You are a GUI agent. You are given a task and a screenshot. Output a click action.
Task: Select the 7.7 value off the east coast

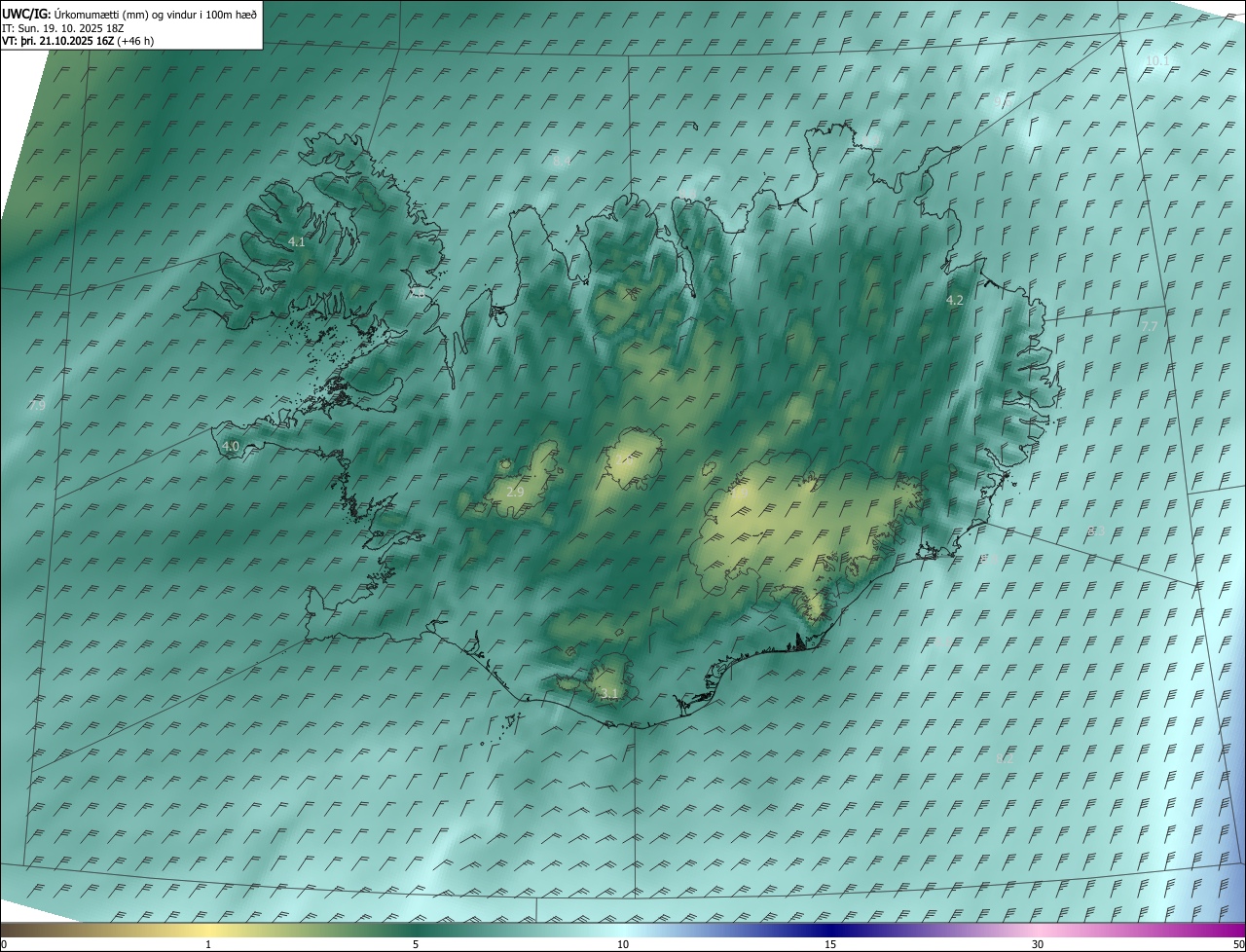click(1150, 326)
